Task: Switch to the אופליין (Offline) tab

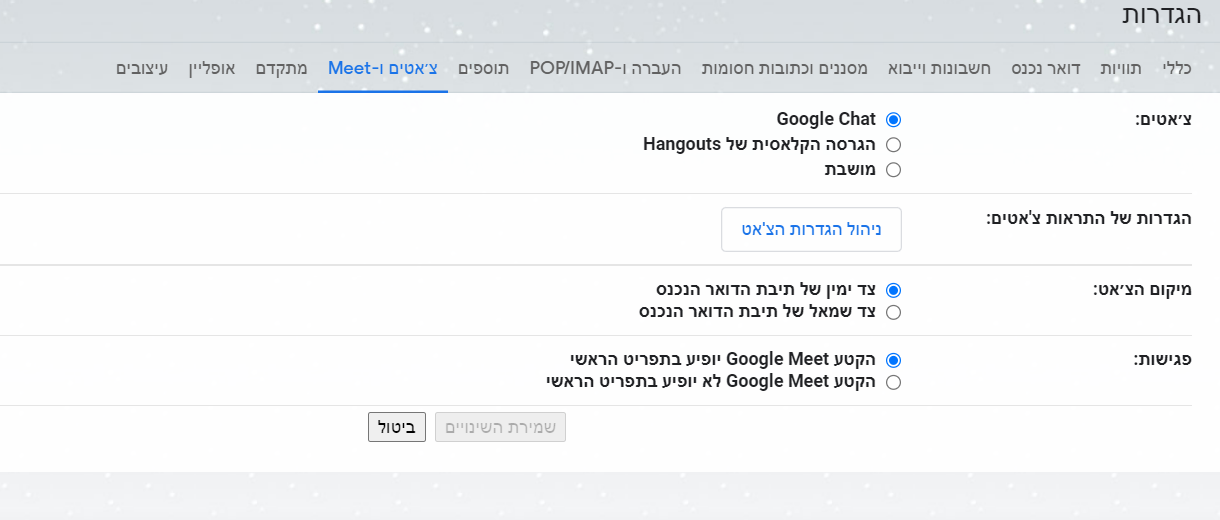Action: click(x=212, y=68)
